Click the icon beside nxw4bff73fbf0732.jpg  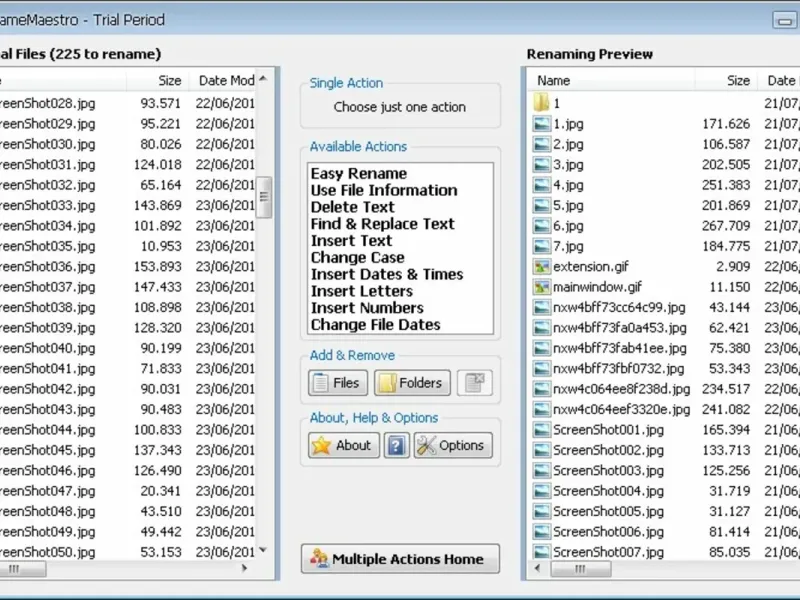pyautogui.click(x=541, y=368)
